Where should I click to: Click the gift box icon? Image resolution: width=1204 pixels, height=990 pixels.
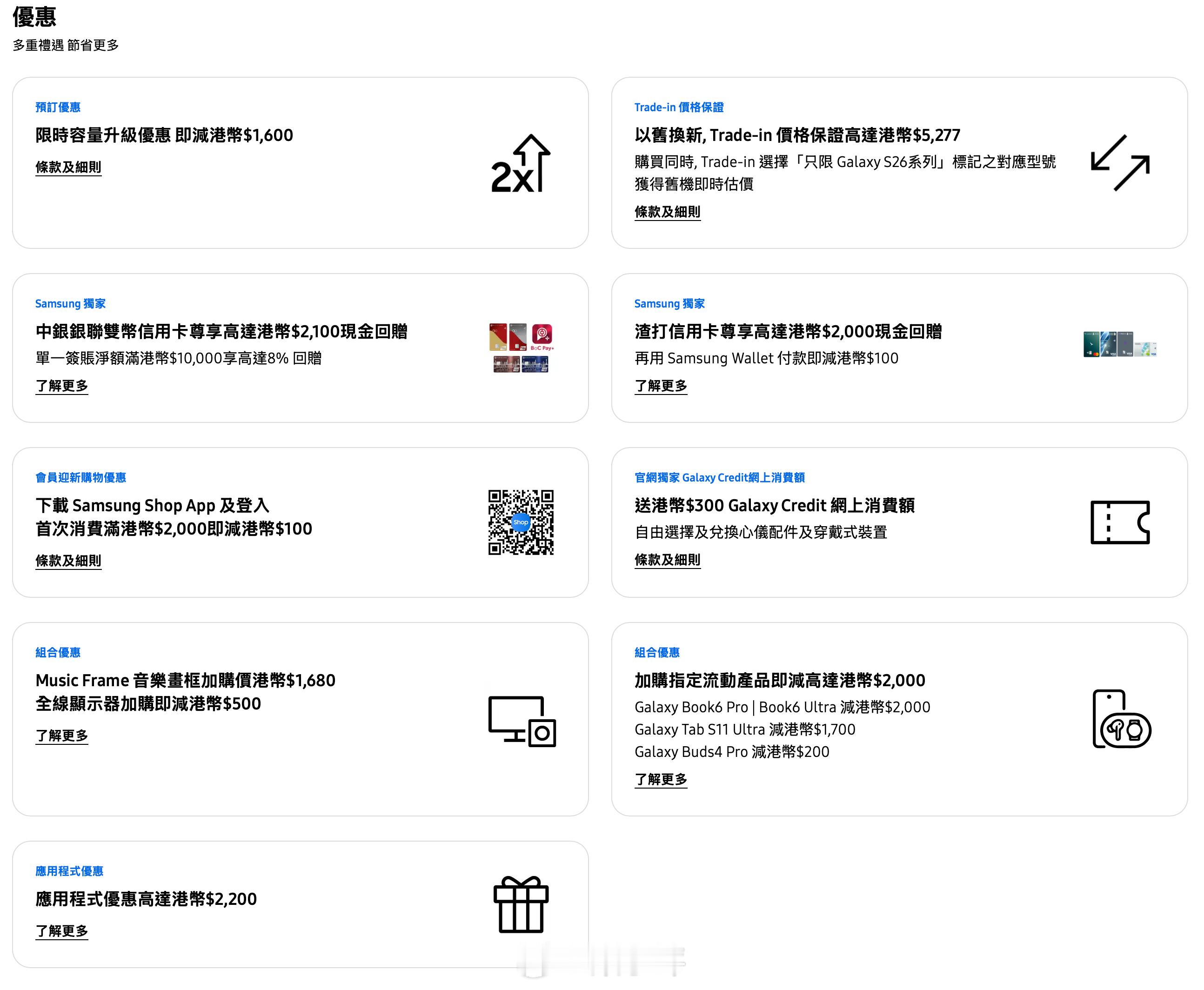(521, 904)
